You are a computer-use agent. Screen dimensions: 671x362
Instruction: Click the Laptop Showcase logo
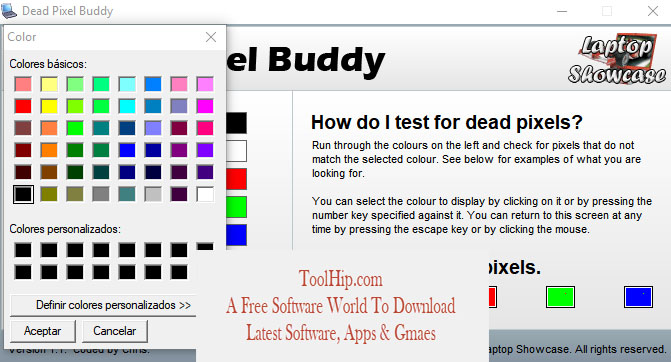[617, 58]
